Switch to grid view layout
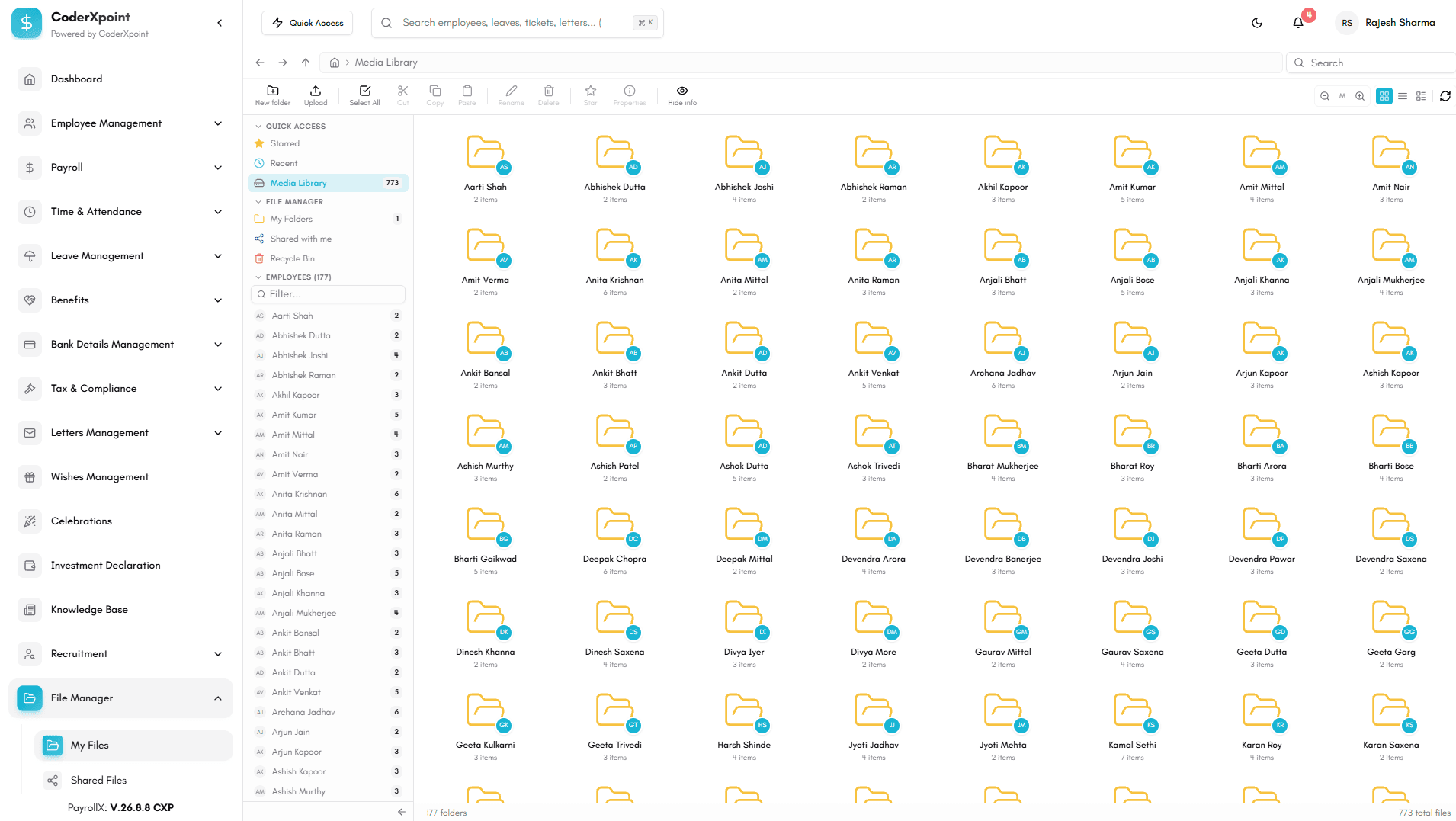The image size is (1456, 821). [1384, 96]
